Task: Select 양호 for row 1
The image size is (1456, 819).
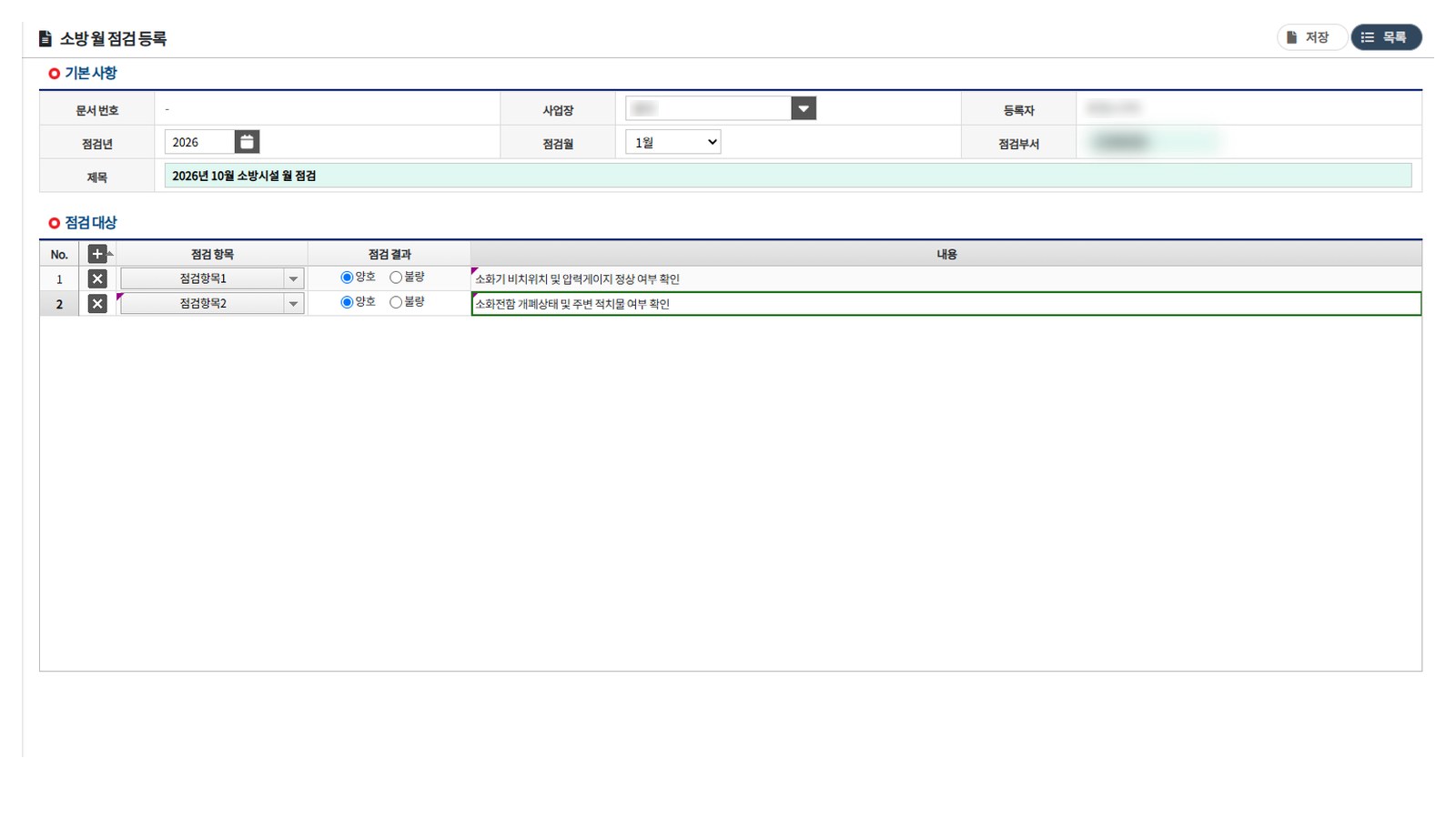Action: pyautogui.click(x=347, y=278)
